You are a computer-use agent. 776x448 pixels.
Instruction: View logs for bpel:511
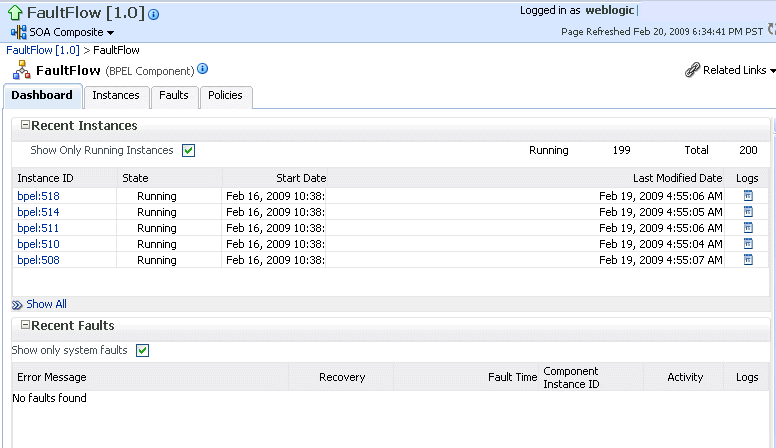point(748,227)
